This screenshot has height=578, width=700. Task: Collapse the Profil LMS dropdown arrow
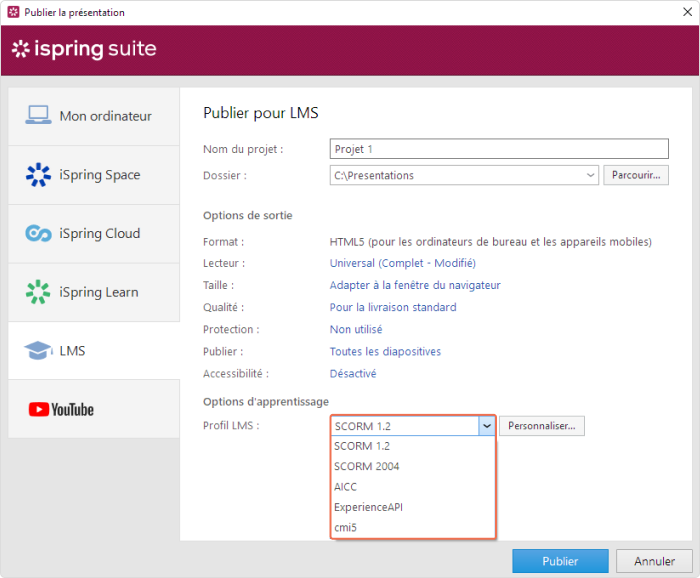pyautogui.click(x=487, y=426)
